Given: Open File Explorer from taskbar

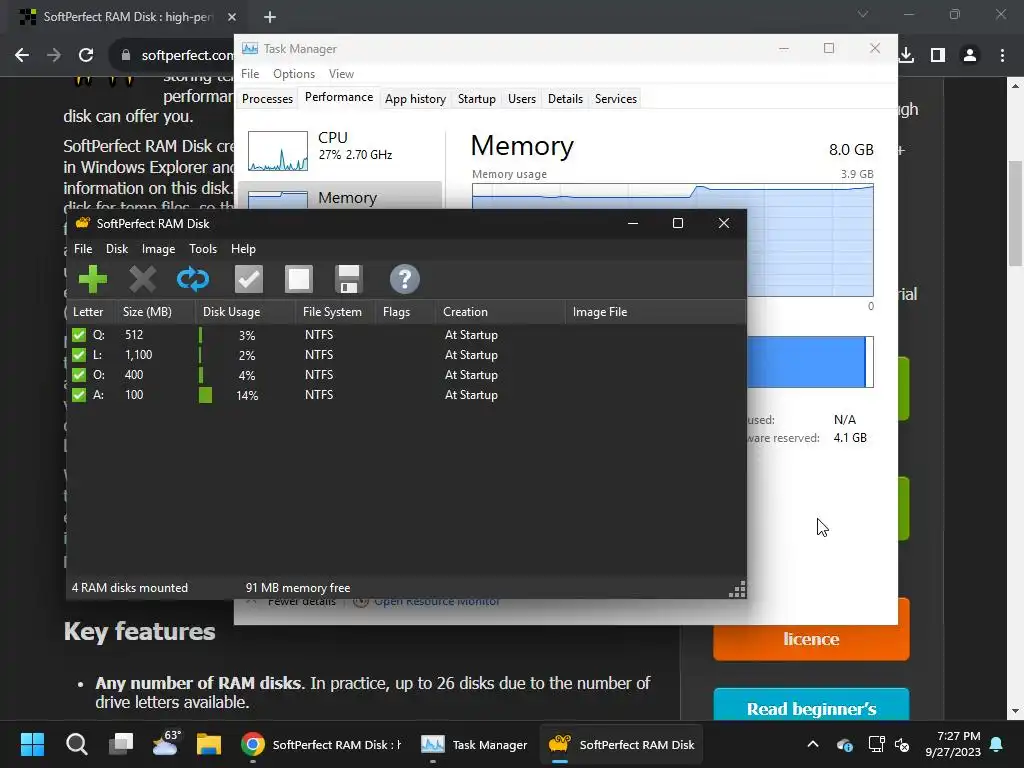Looking at the screenshot, I should [208, 744].
